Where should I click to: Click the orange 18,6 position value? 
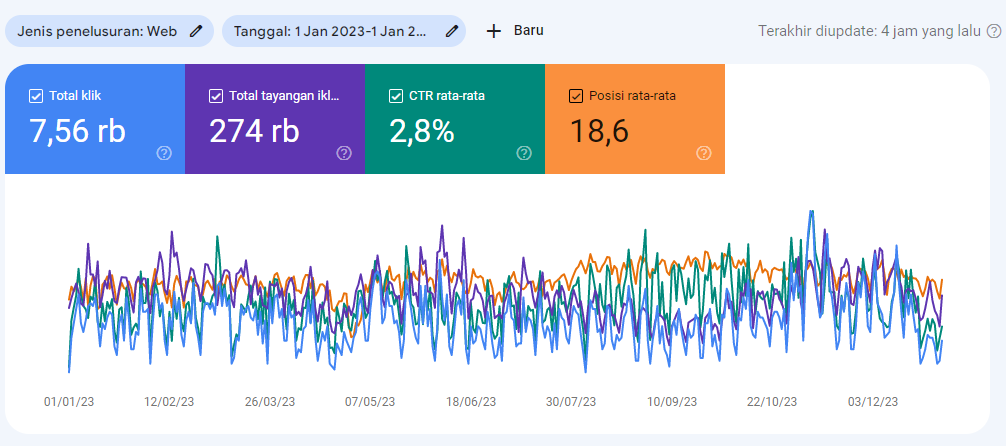coord(599,131)
